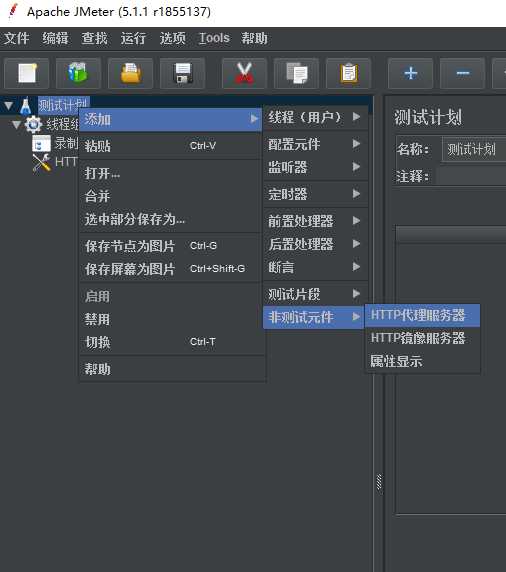
Task: Click the Save floppy disk icon
Action: pos(183,73)
